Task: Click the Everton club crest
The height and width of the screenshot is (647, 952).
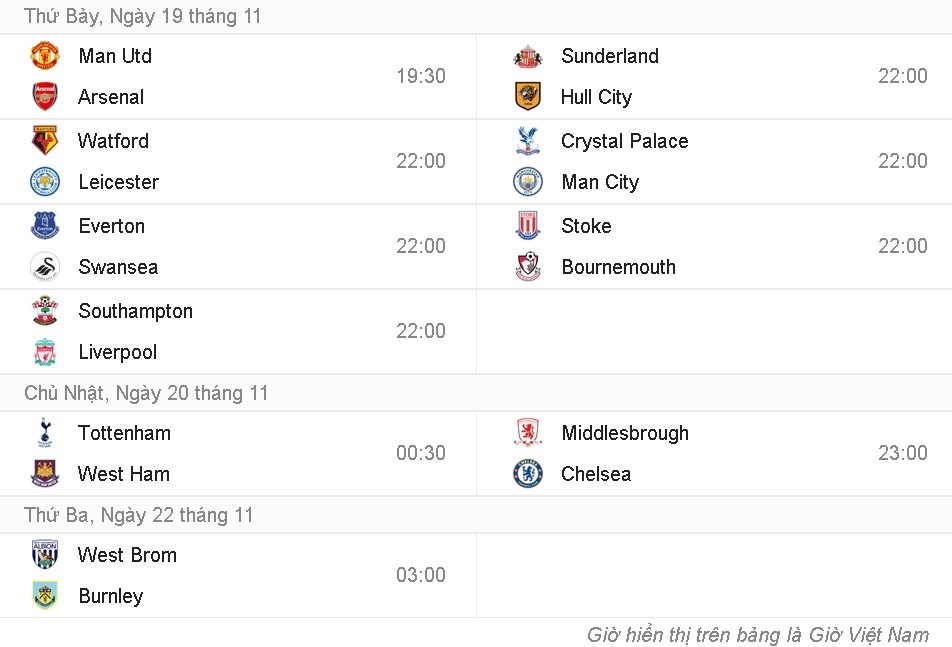Action: click(x=45, y=226)
